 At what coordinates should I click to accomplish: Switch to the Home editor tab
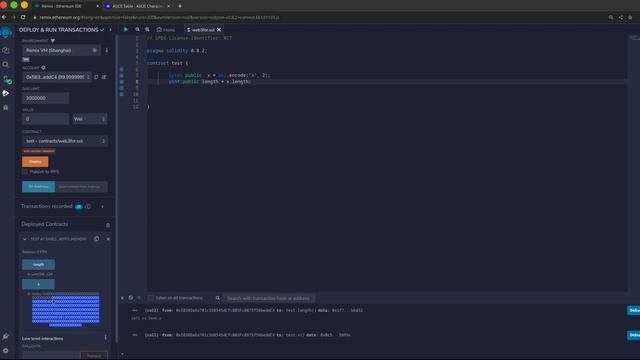click(x=166, y=30)
